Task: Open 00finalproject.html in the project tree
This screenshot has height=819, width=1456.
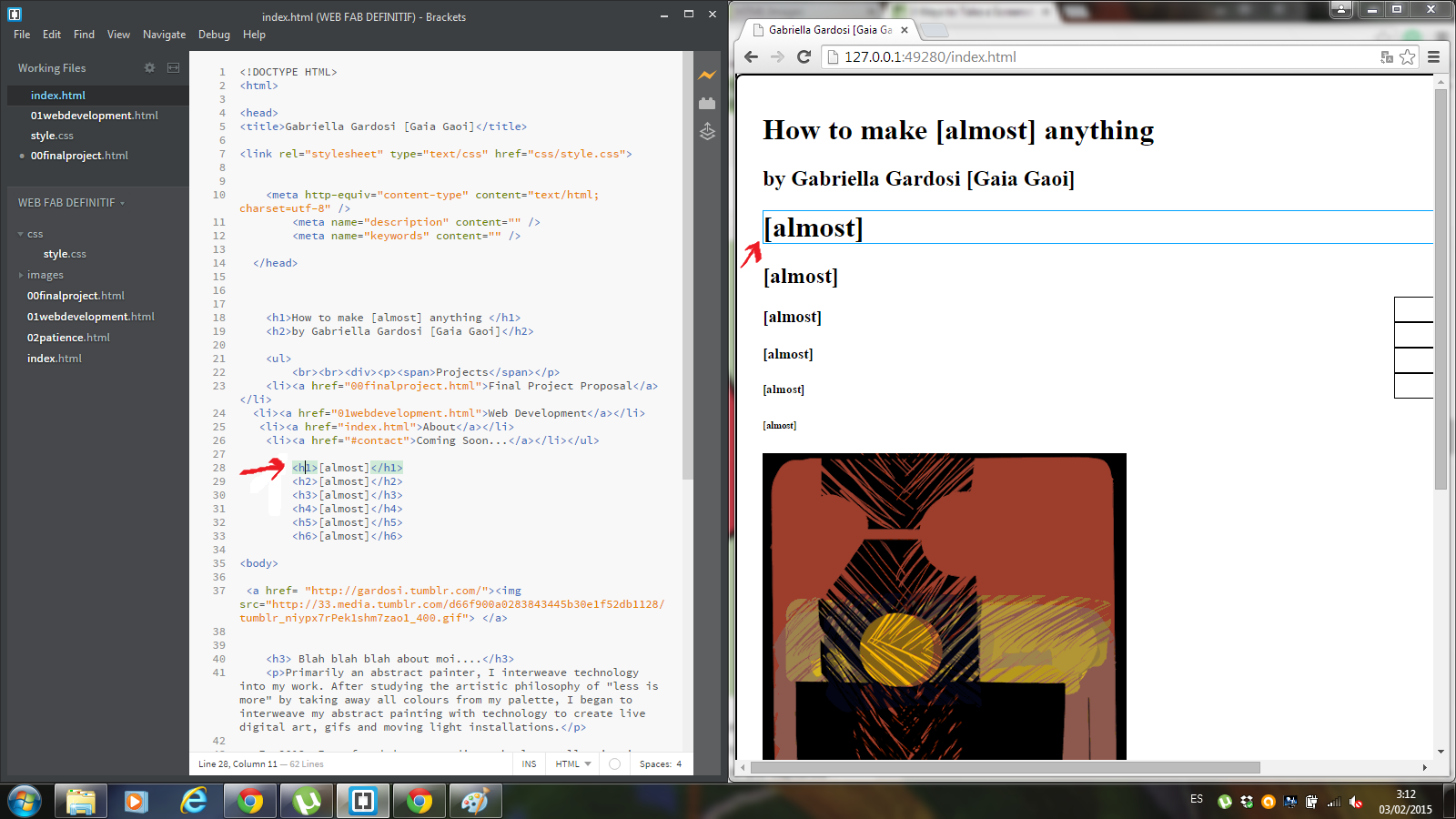Action: click(x=76, y=296)
